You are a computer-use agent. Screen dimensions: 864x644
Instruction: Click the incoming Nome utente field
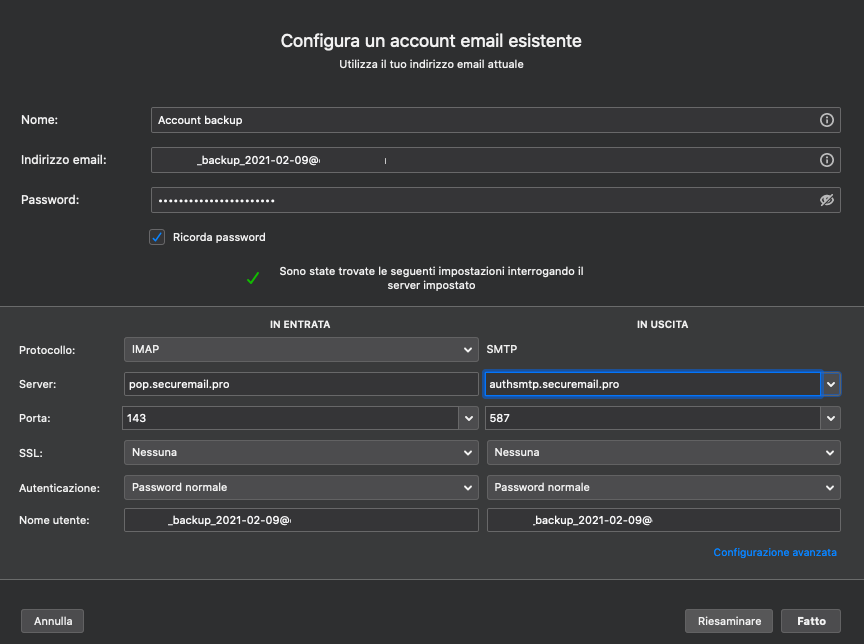coord(301,520)
